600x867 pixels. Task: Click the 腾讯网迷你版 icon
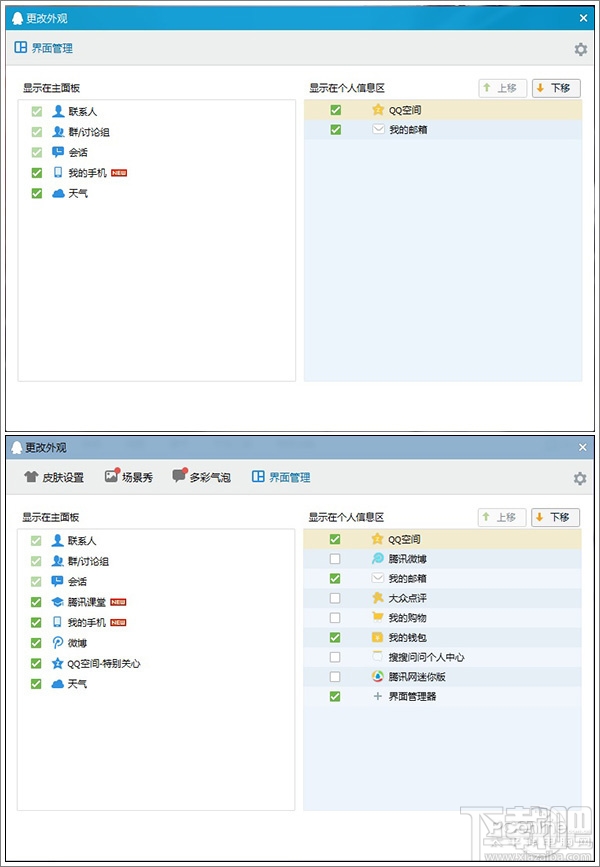click(377, 677)
